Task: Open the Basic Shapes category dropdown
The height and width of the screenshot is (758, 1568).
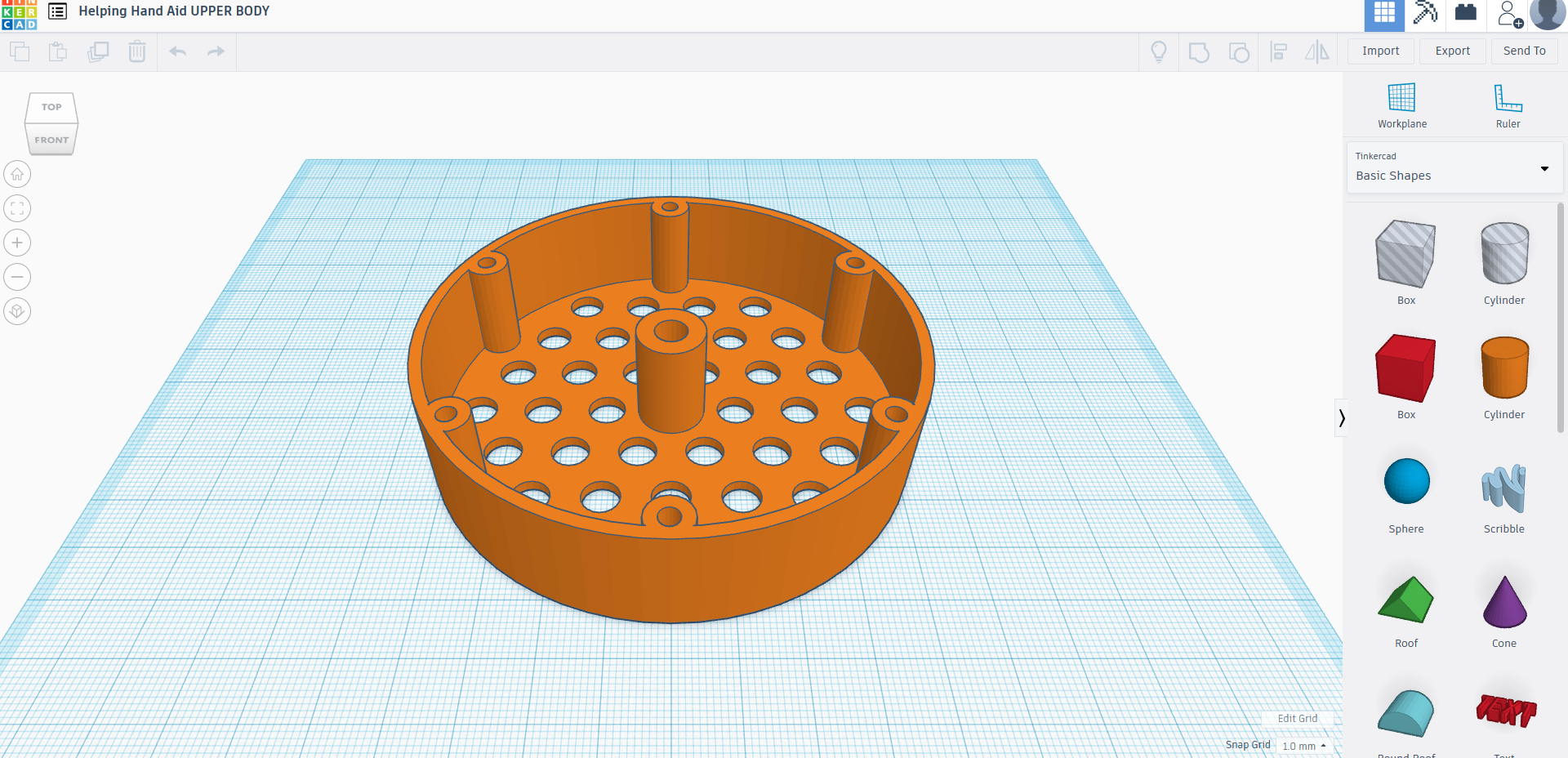Action: (1454, 167)
